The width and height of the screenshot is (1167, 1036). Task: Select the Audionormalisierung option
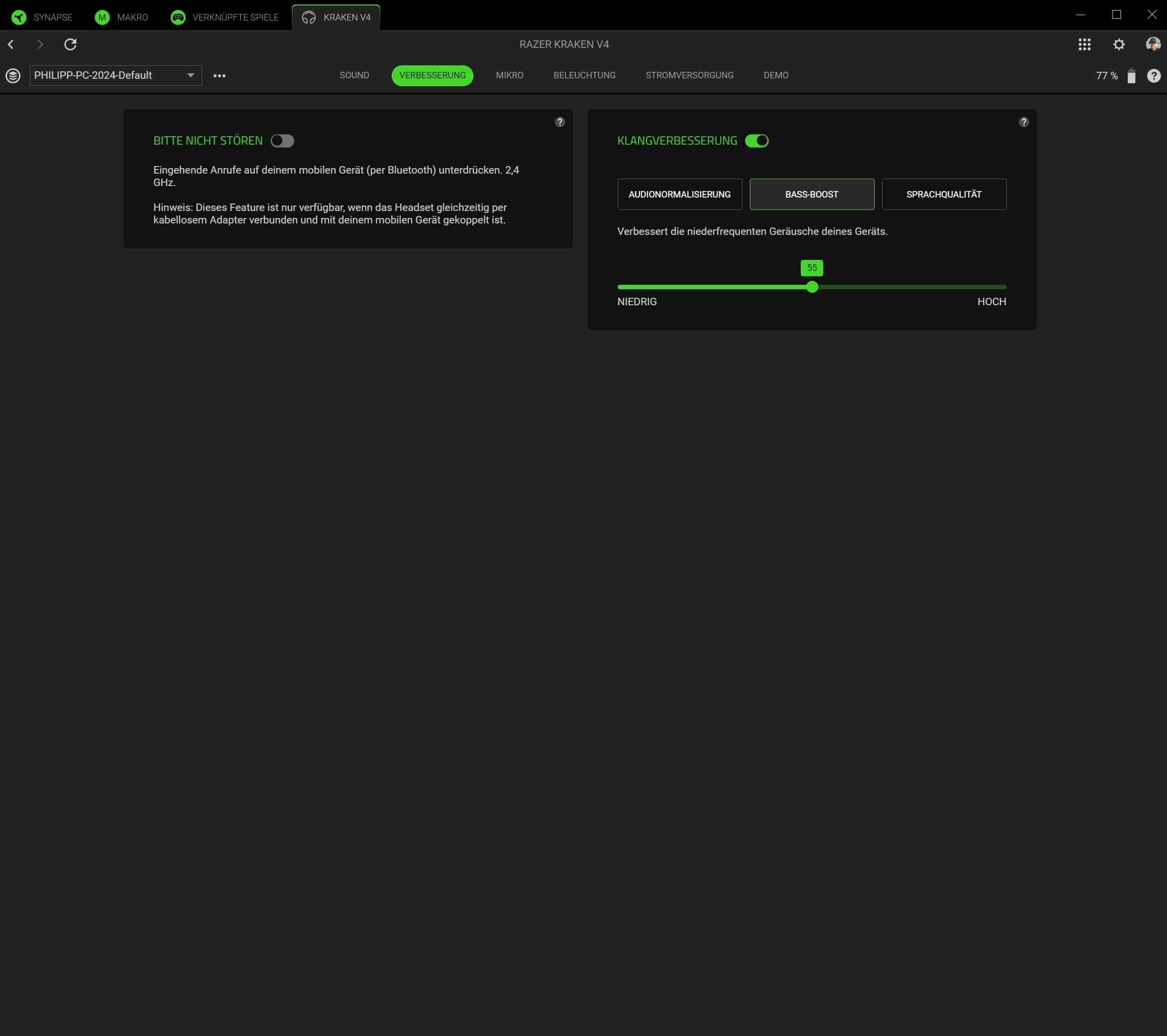[x=680, y=194]
